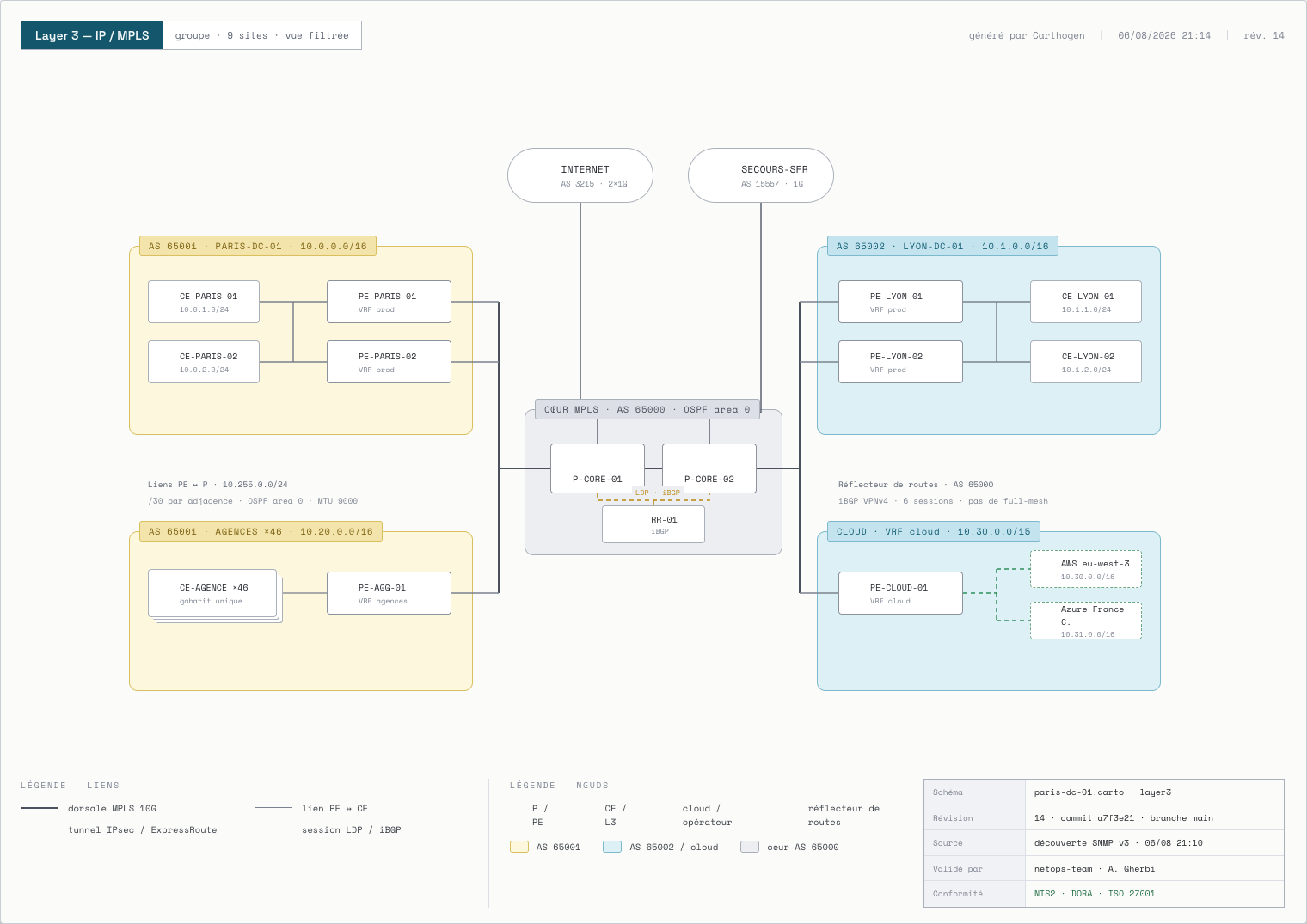The width and height of the screenshot is (1307, 924).
Task: Click the CE-LYON-02 node
Action: point(1086,362)
